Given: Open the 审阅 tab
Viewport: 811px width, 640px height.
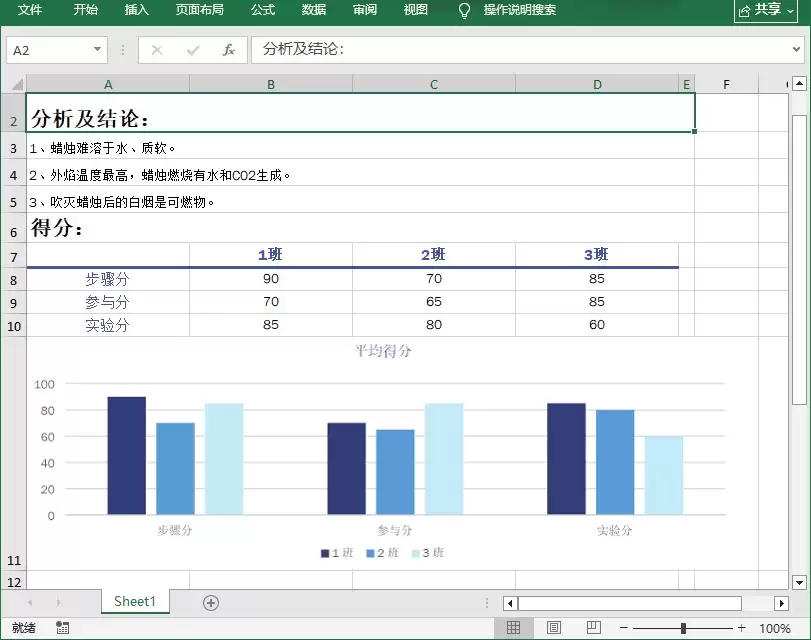Looking at the screenshot, I should tap(365, 9).
